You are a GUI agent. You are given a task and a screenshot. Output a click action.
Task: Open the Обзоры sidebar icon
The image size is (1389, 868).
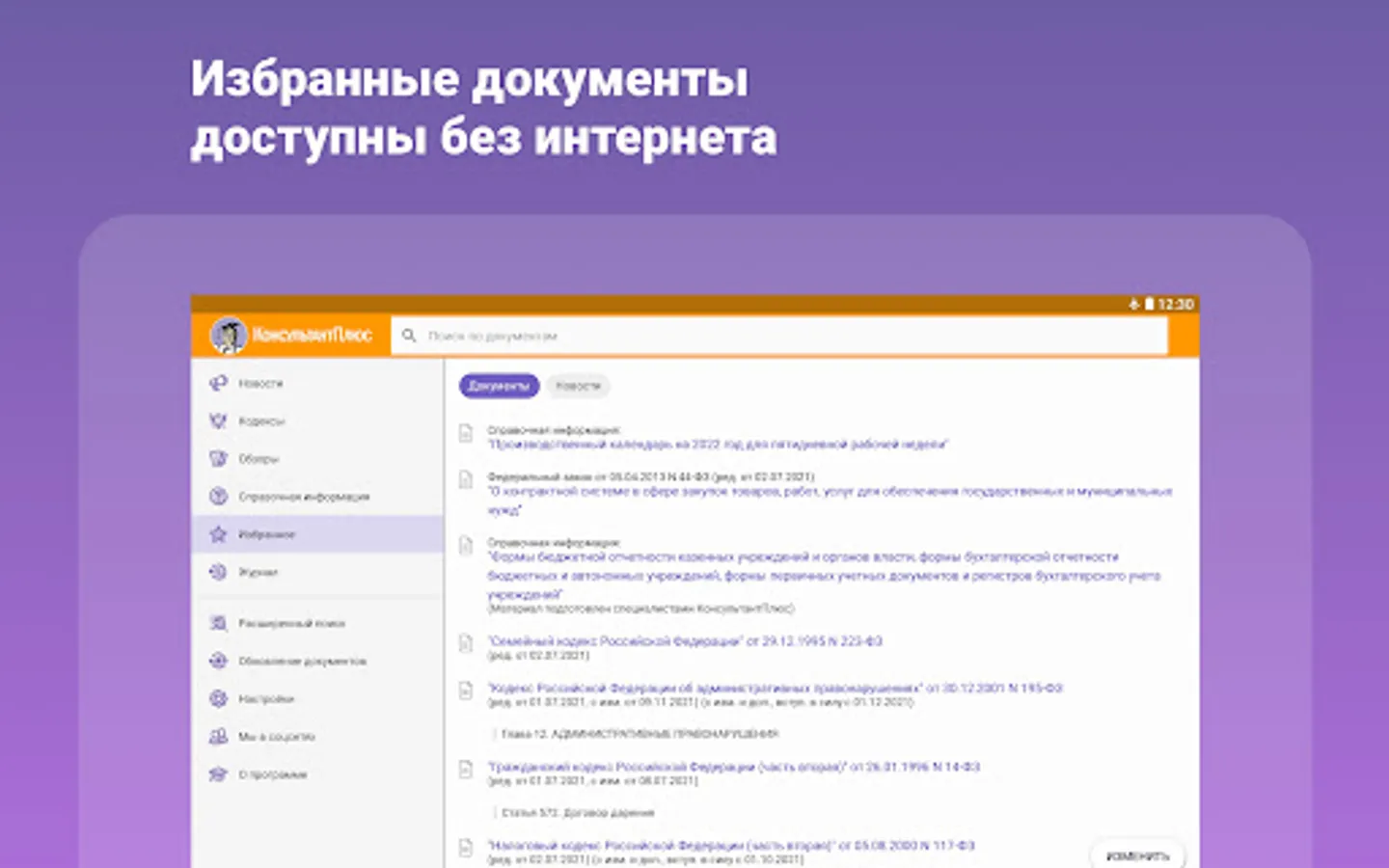219,458
